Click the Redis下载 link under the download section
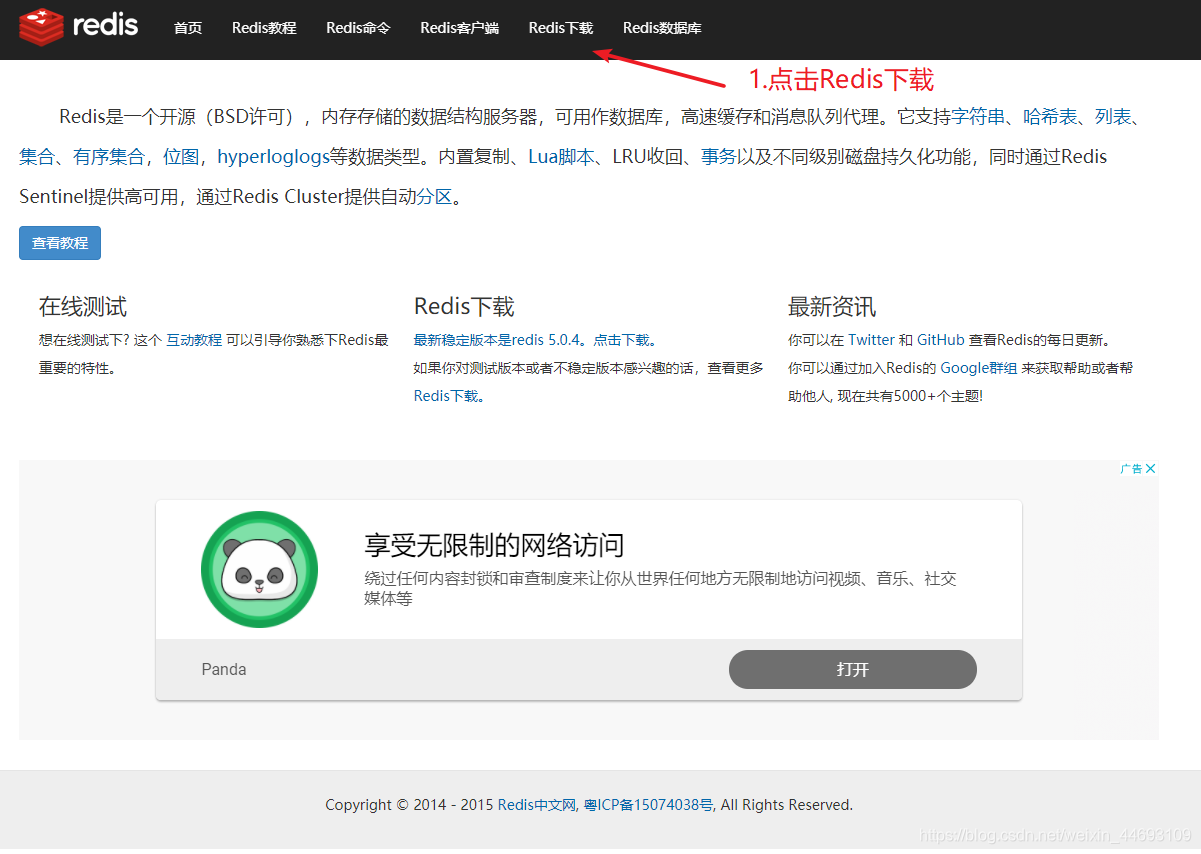The image size is (1201, 854). point(446,396)
